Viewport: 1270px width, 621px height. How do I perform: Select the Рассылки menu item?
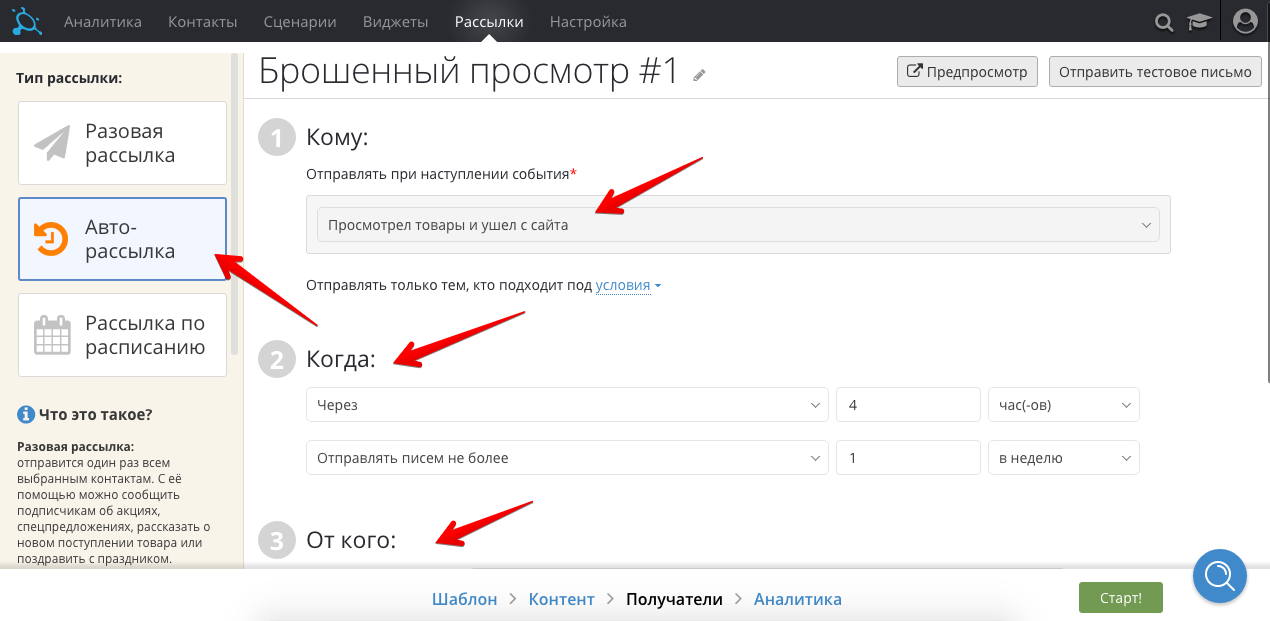489,21
